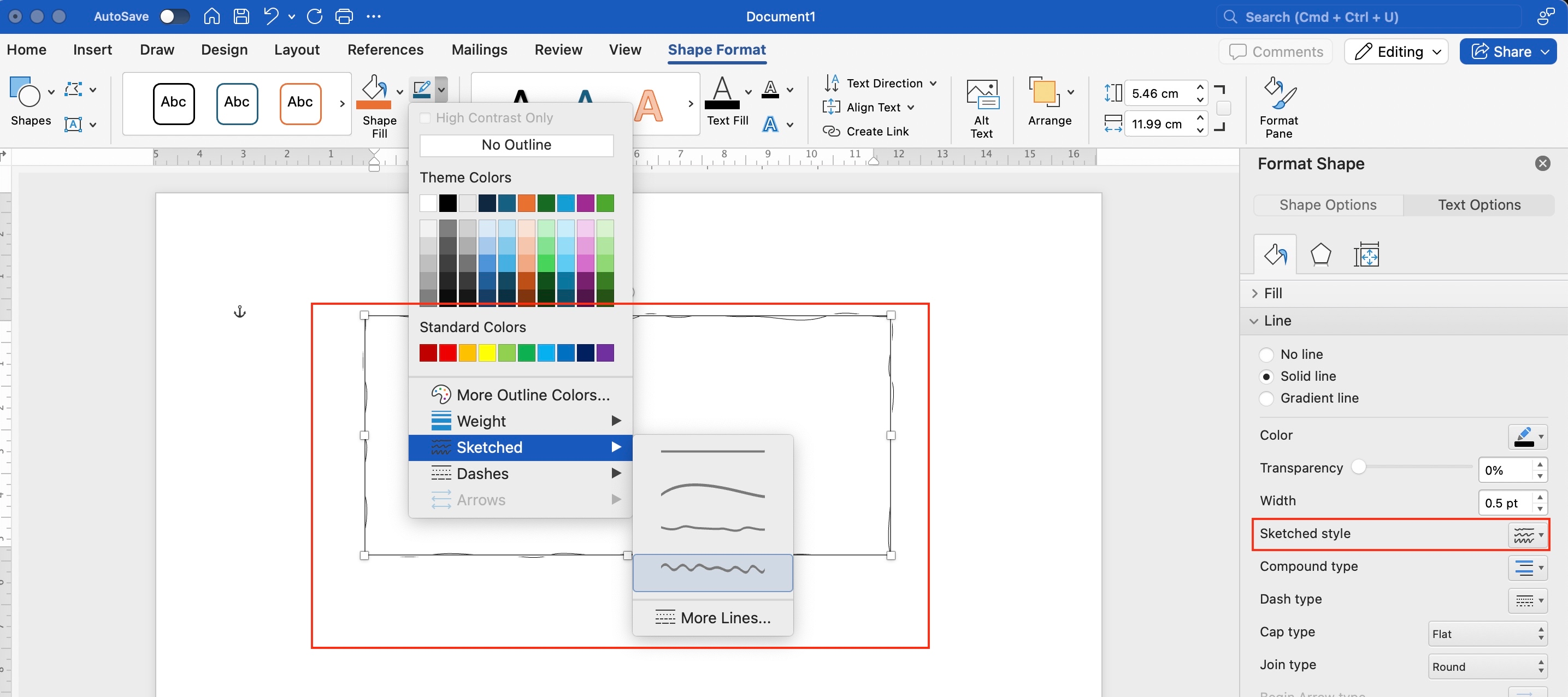1568x697 pixels.
Task: Select the Effects pentagon tab
Action: pos(1321,255)
